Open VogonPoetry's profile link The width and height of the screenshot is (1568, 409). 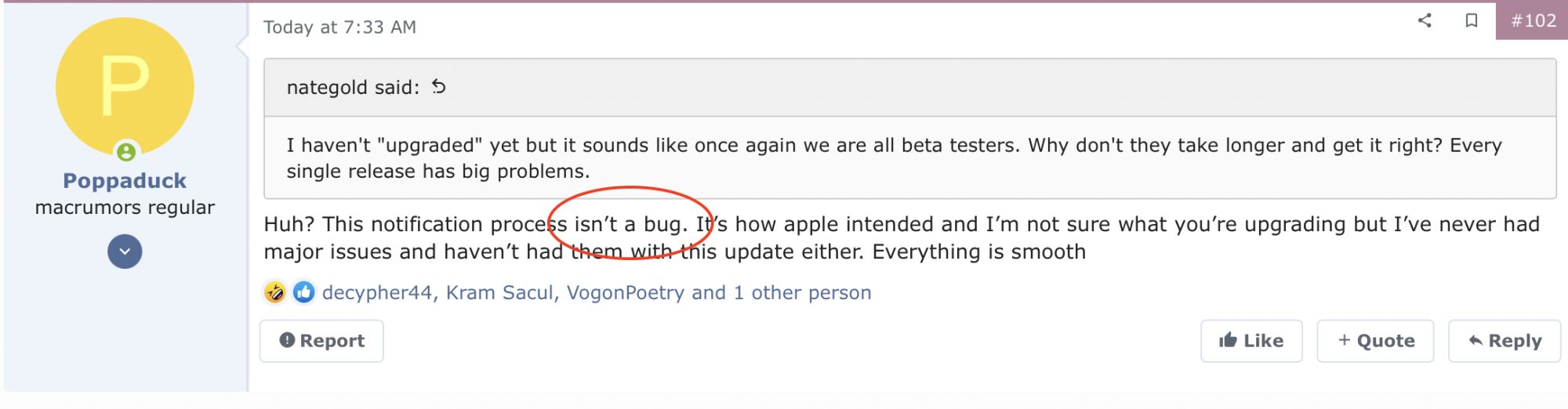click(x=625, y=293)
